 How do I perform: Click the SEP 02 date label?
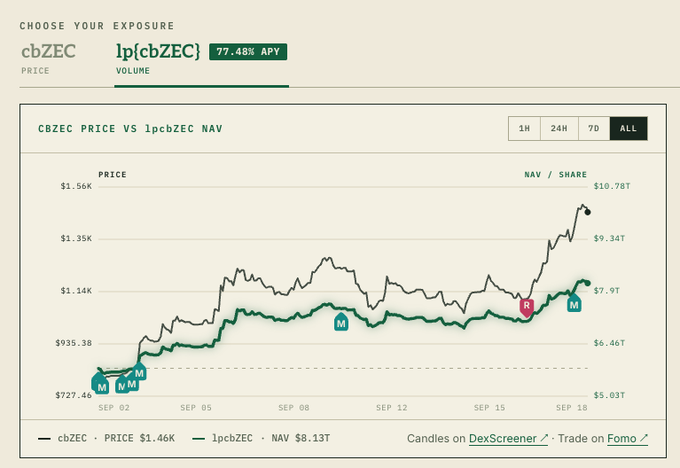point(114,408)
